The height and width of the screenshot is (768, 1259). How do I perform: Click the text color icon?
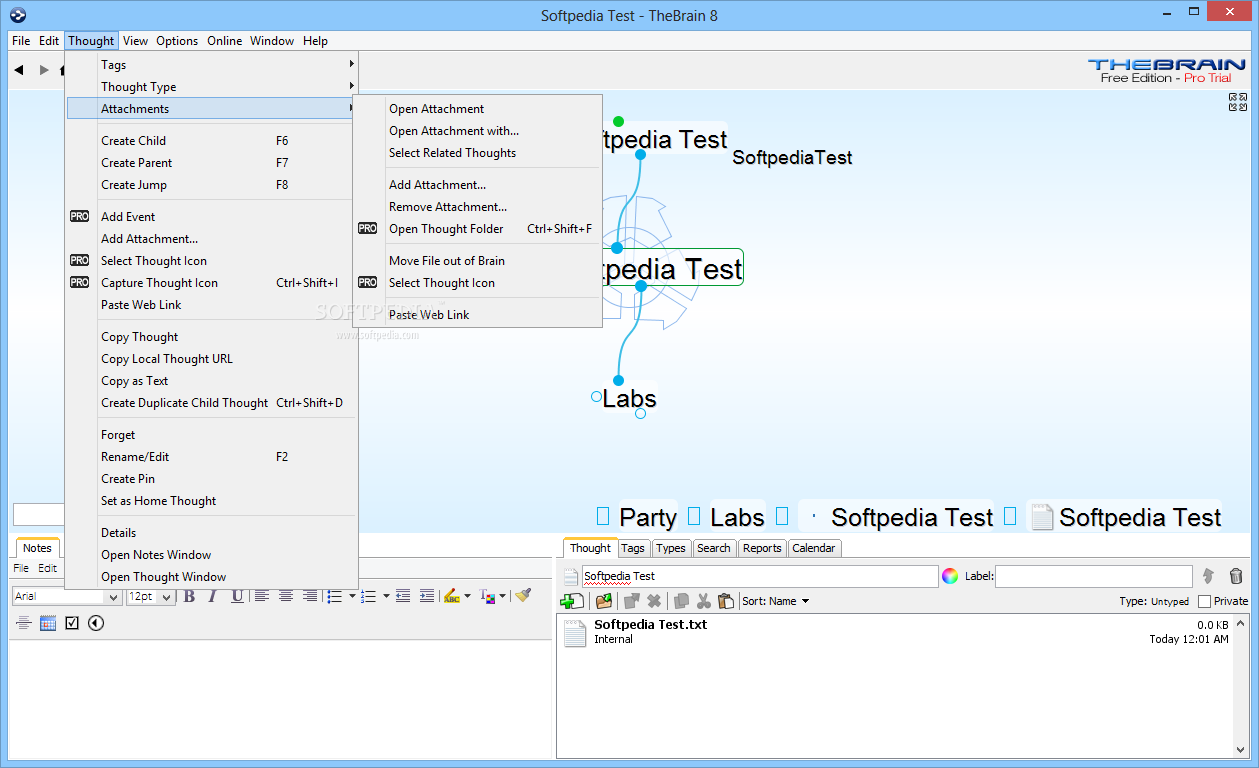487,596
